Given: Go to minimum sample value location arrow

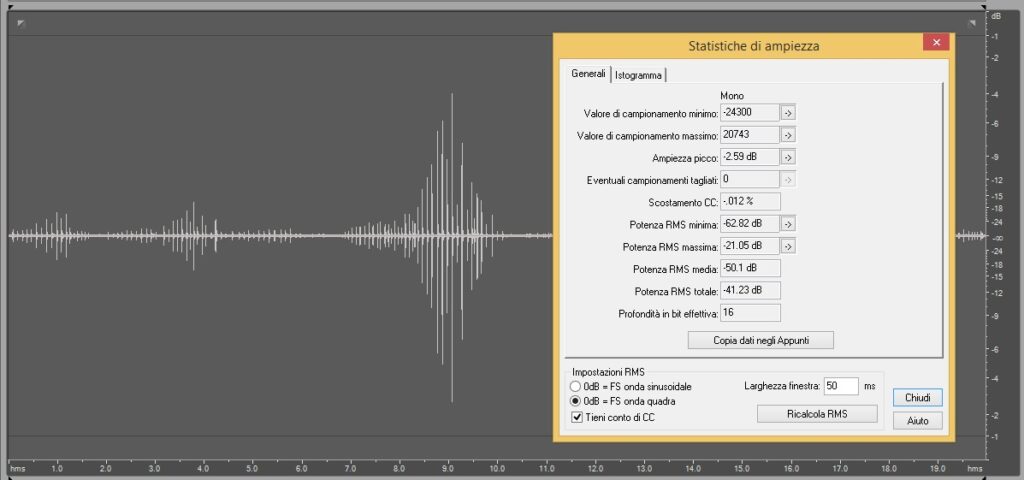Looking at the screenshot, I should click(x=788, y=113).
